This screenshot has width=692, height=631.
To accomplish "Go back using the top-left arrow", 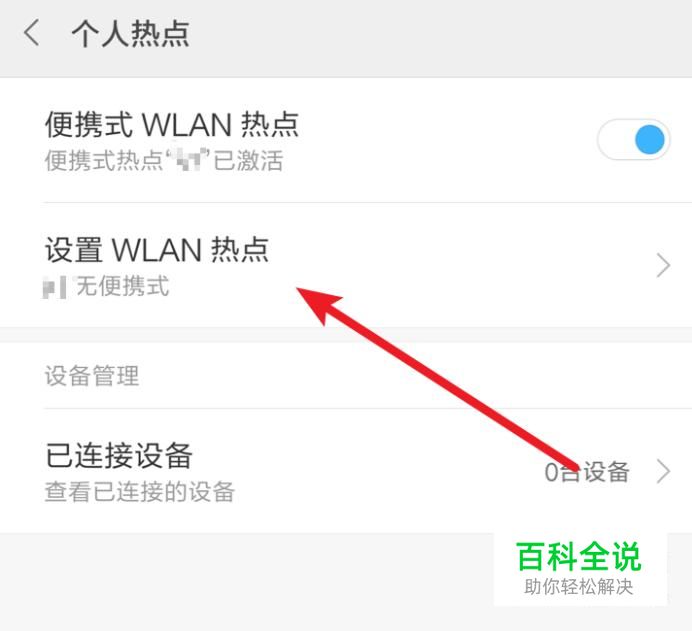I will [31, 32].
